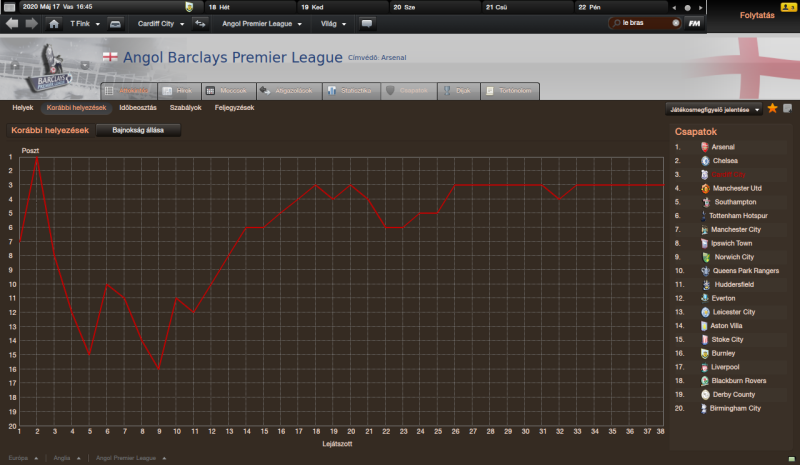Image resolution: width=800 pixels, height=465 pixels.
Task: Click the search field containing 'le bras'
Action: click(x=642, y=23)
